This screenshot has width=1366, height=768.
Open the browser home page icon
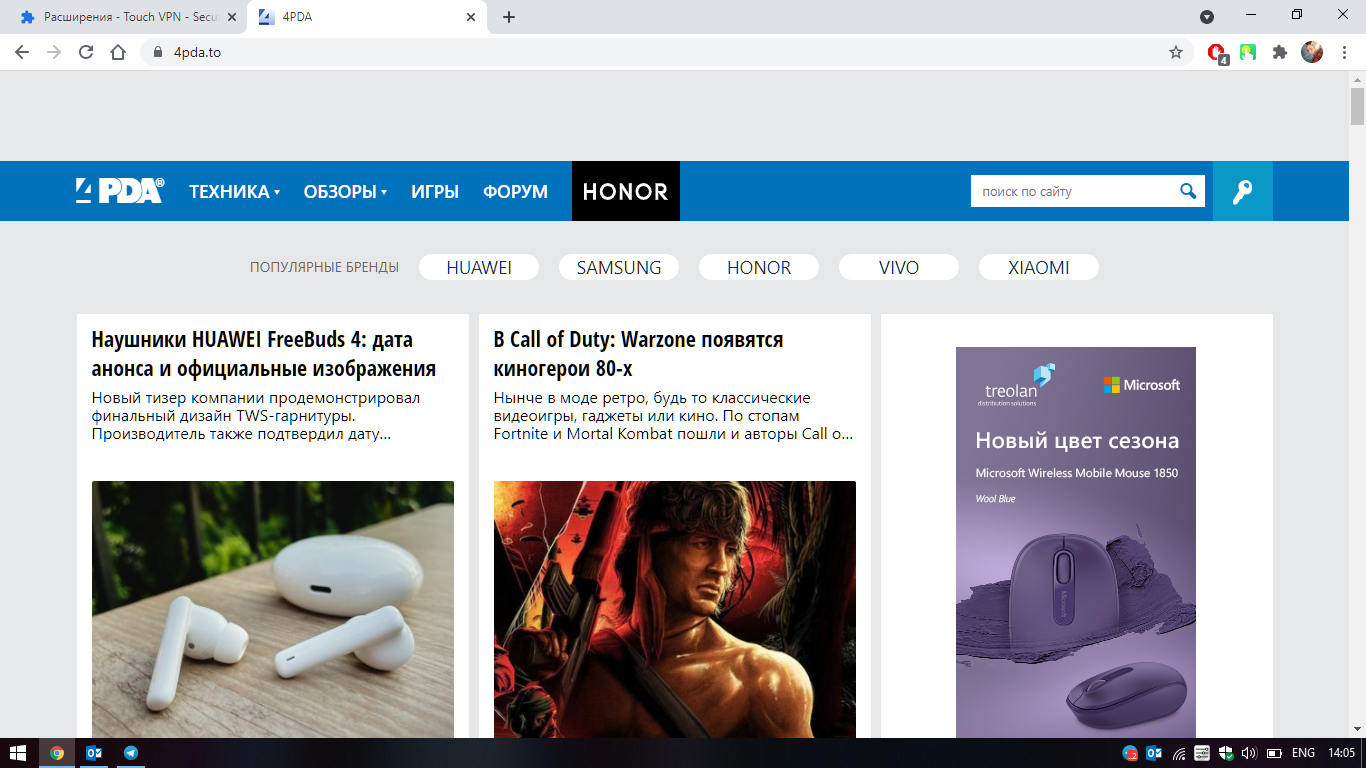(118, 52)
